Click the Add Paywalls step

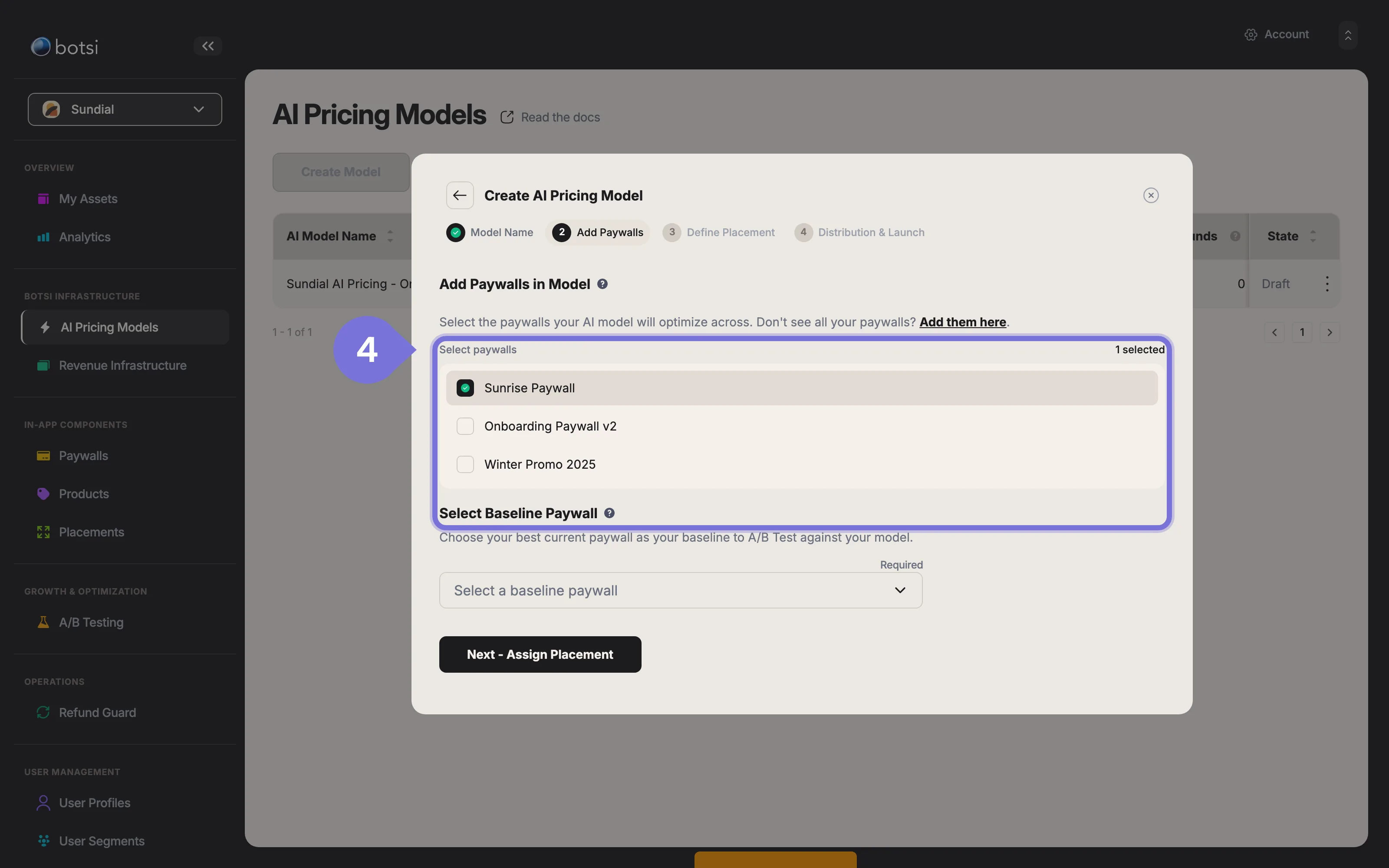[598, 233]
